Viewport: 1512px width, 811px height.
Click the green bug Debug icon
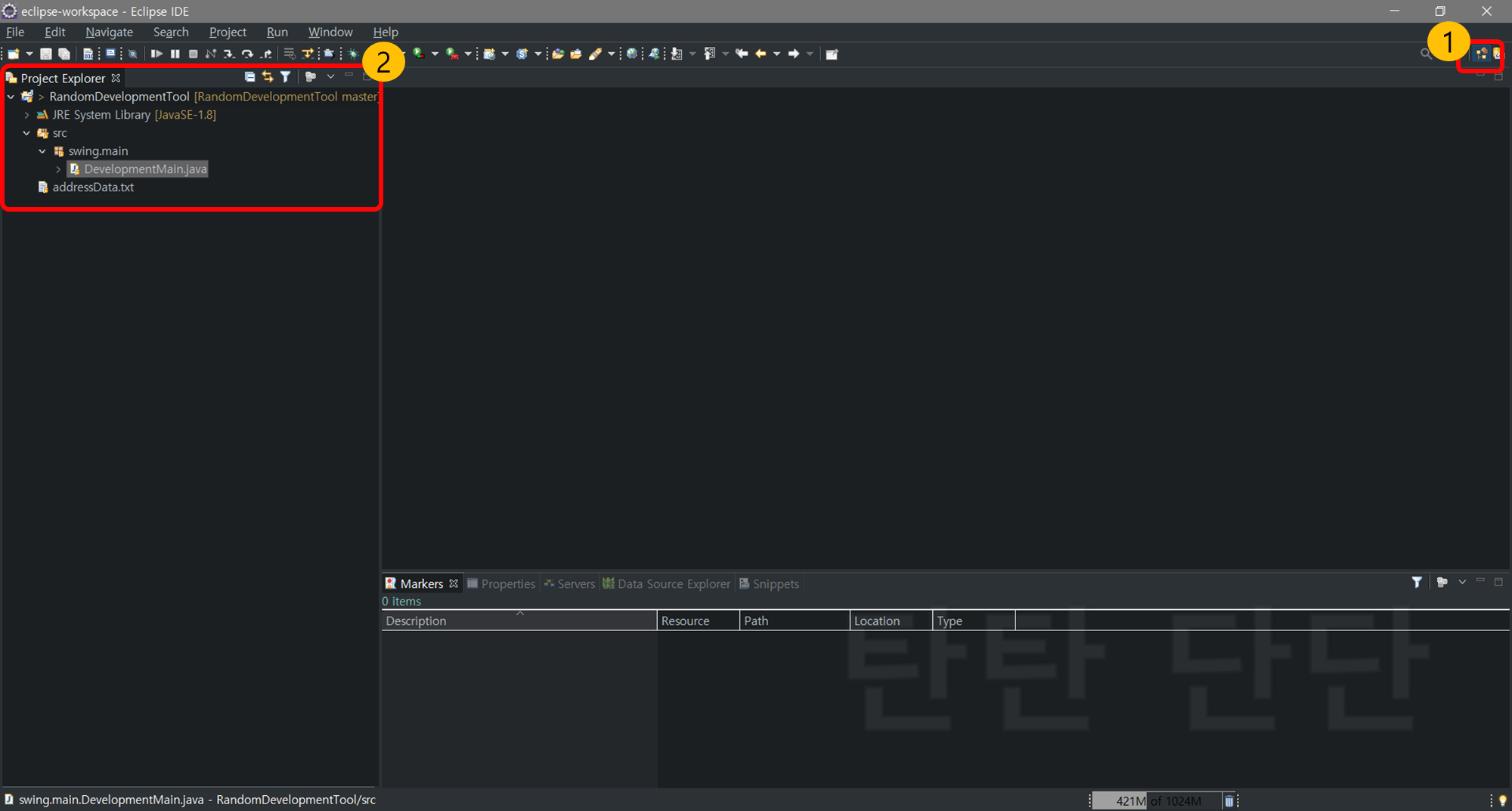point(353,54)
